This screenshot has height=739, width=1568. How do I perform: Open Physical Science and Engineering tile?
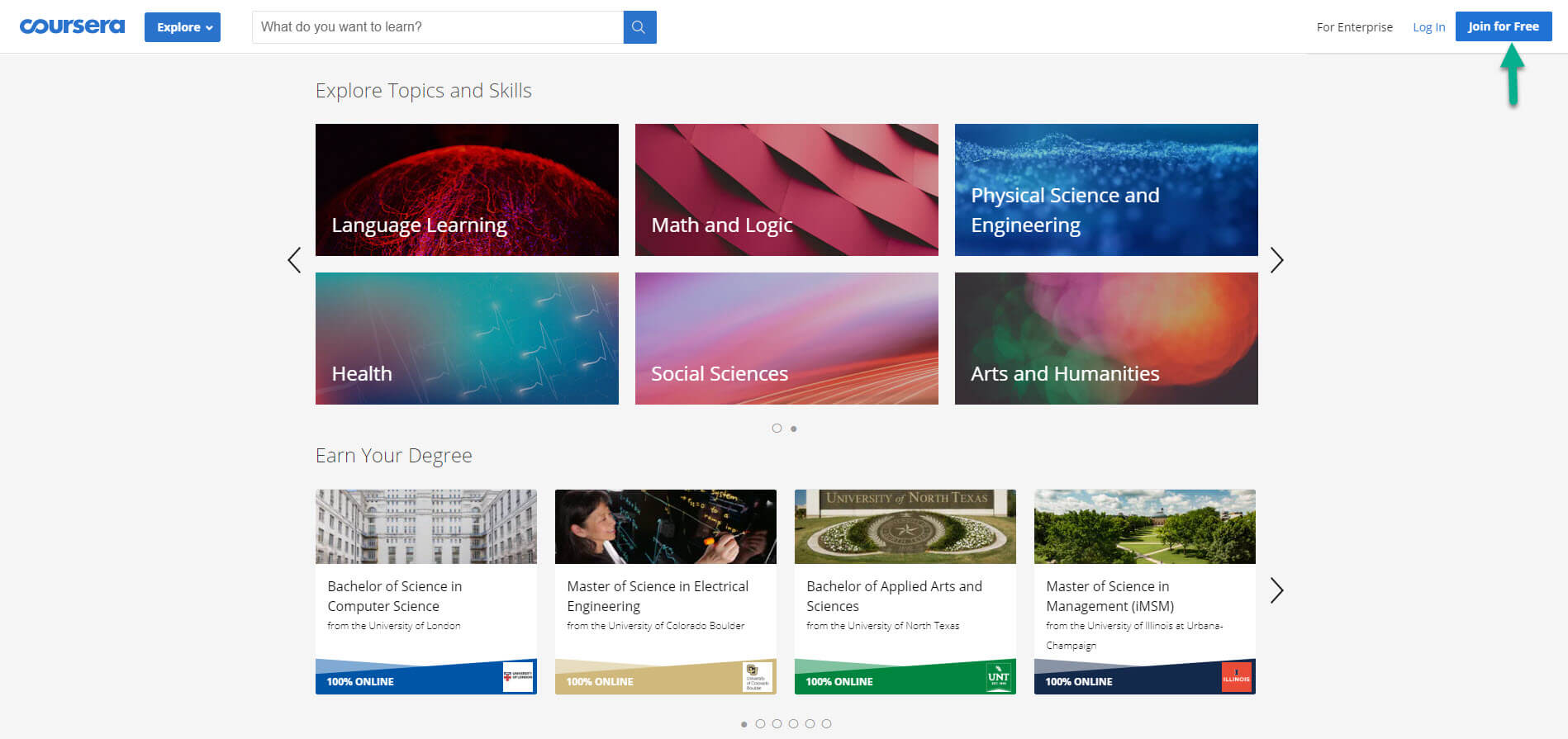point(1106,190)
